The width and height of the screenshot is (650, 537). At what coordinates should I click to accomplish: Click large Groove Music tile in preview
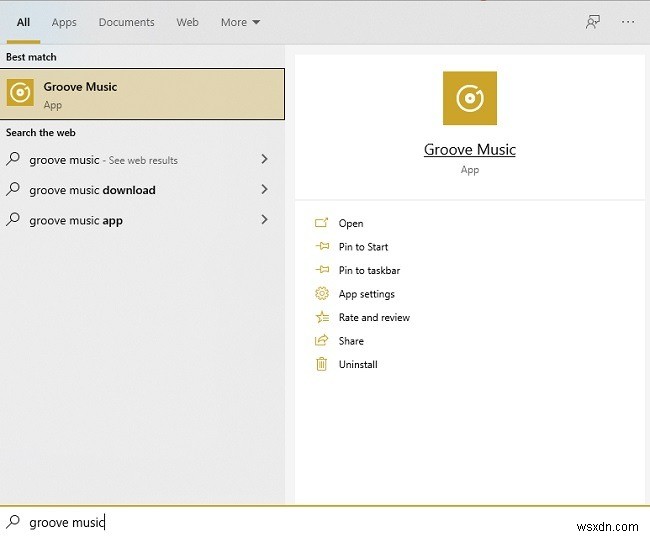(470, 98)
